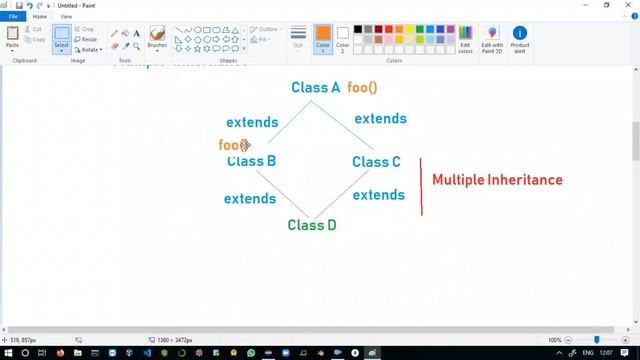Select the Text tool
This screenshot has width=640, height=360.
coord(136,33)
